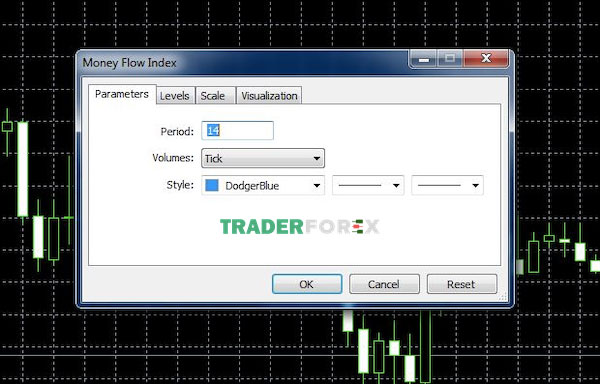
Task: Select the Visualization tab
Action: pos(269,96)
